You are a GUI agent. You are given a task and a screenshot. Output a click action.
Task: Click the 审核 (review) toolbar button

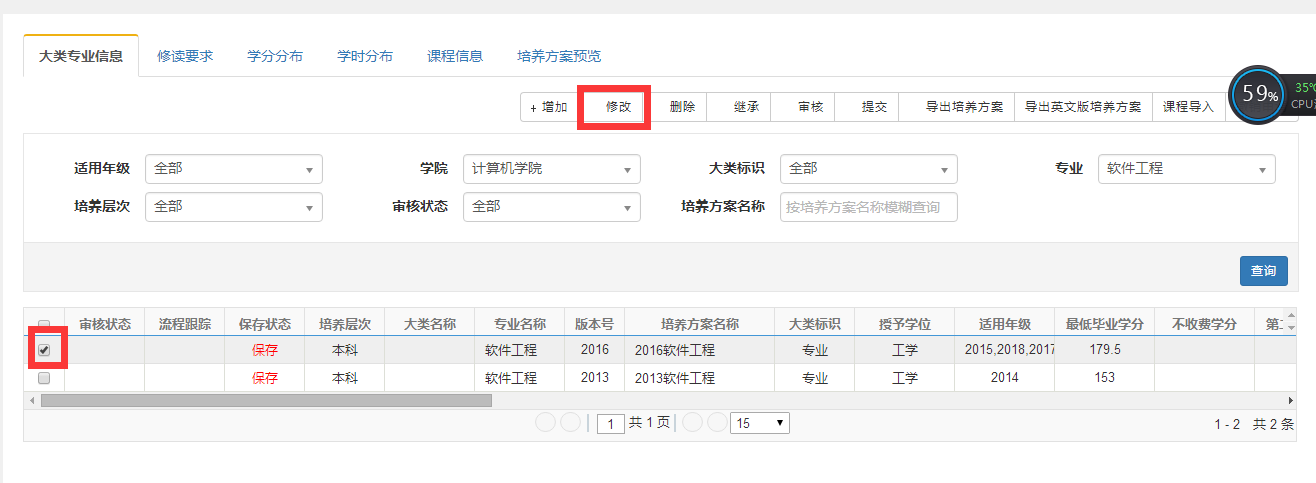tap(810, 107)
